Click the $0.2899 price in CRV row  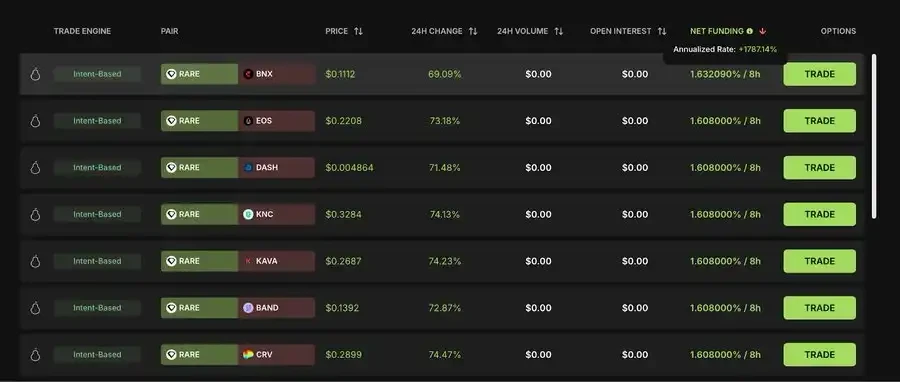343,354
